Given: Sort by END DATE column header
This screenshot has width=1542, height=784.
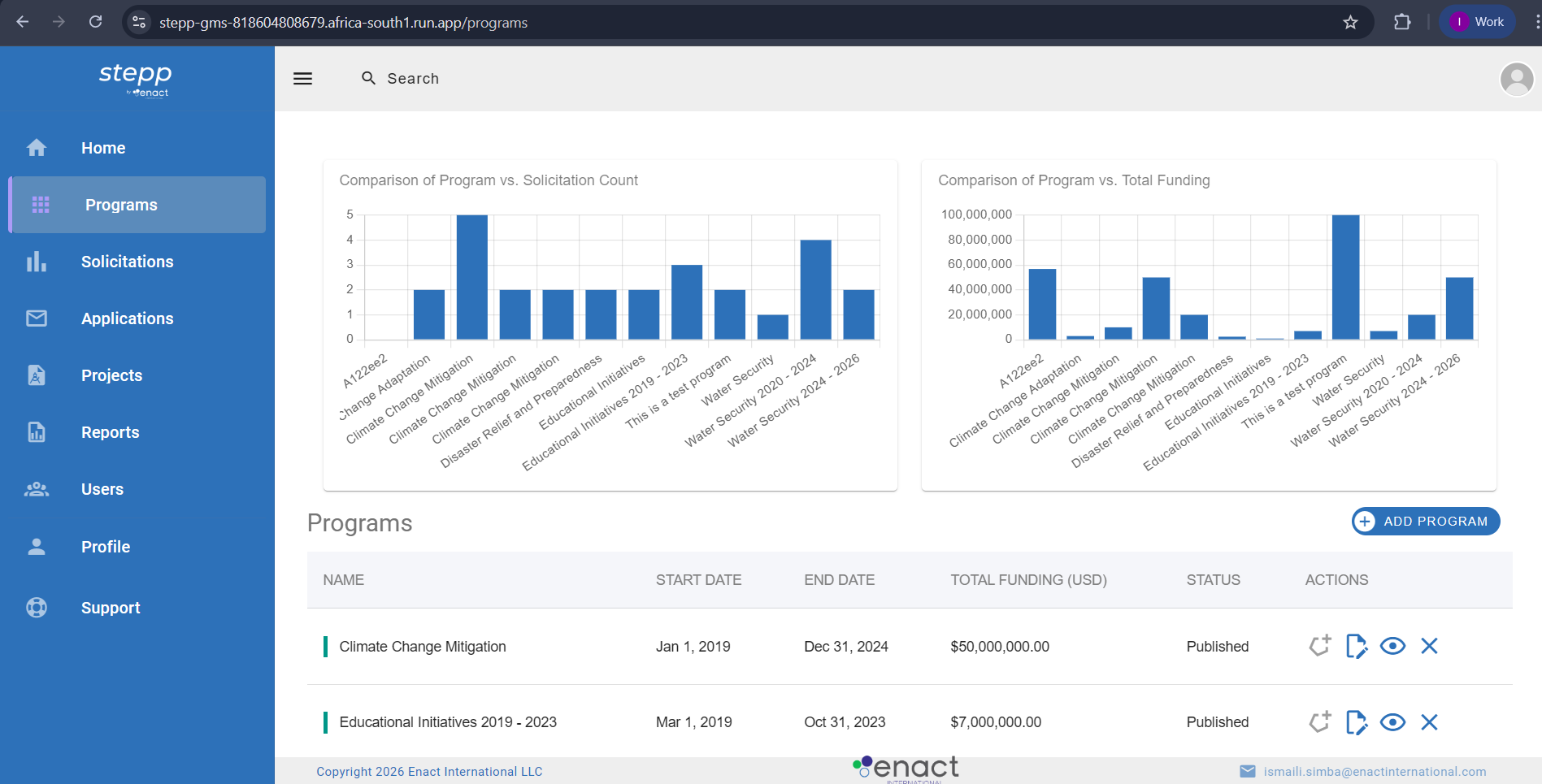Looking at the screenshot, I should click(839, 580).
